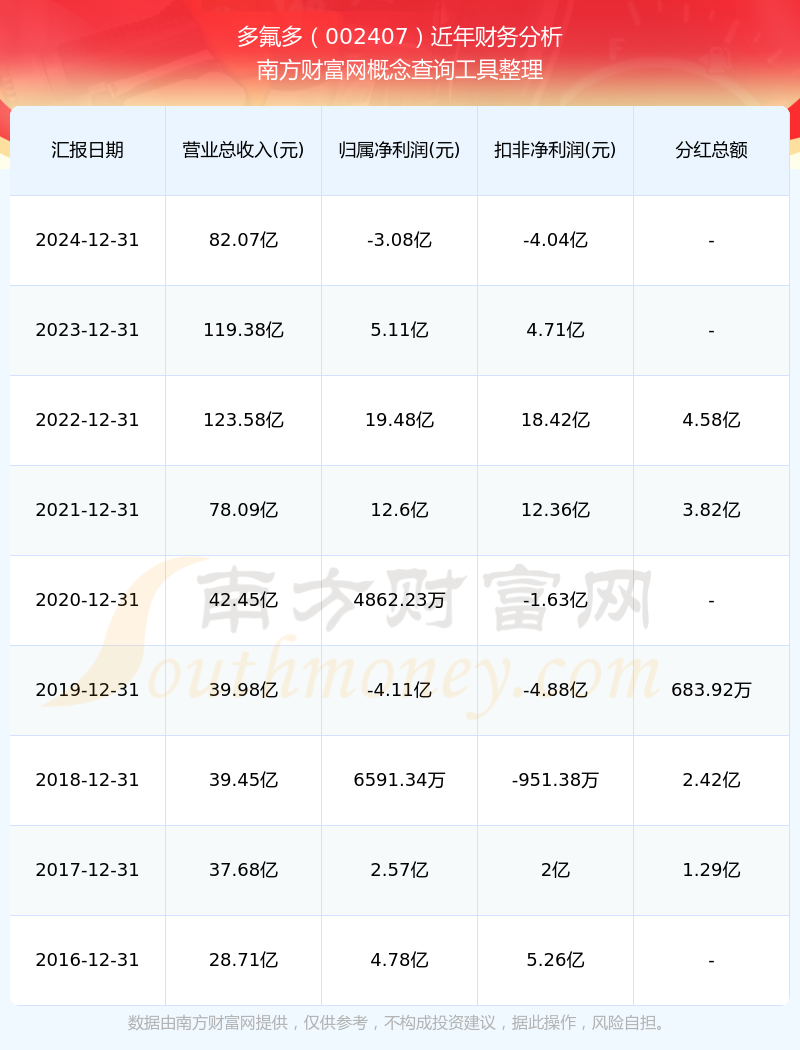The width and height of the screenshot is (800, 1050).
Task: Click net profit value -4.11亿
Action: 400,690
